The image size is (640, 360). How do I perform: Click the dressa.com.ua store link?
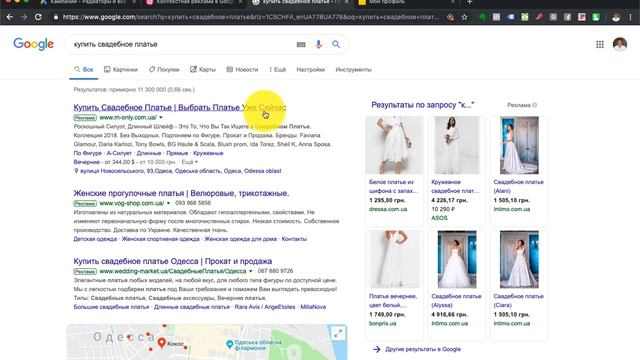388,209
